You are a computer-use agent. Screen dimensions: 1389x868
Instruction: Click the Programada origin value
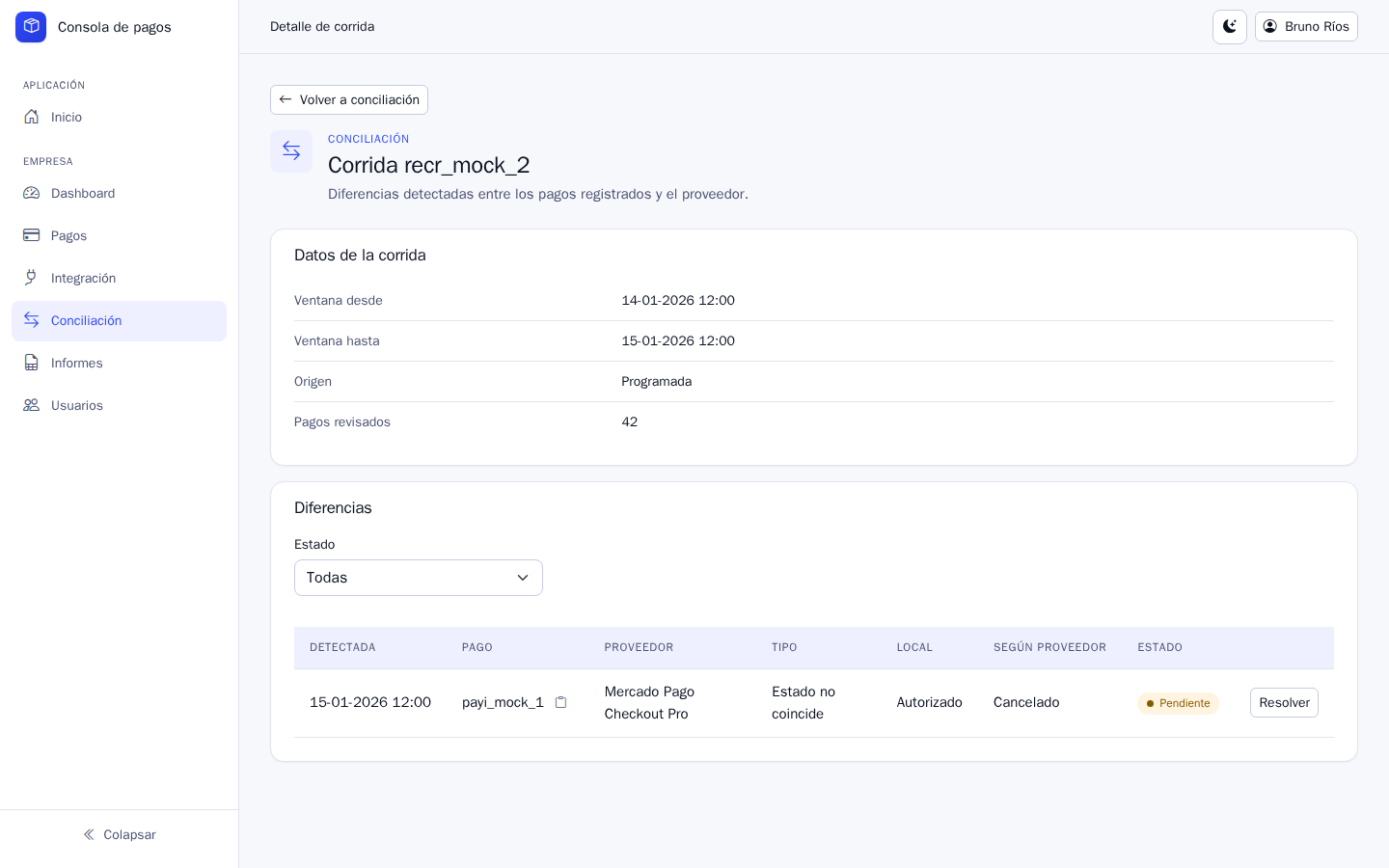(656, 382)
